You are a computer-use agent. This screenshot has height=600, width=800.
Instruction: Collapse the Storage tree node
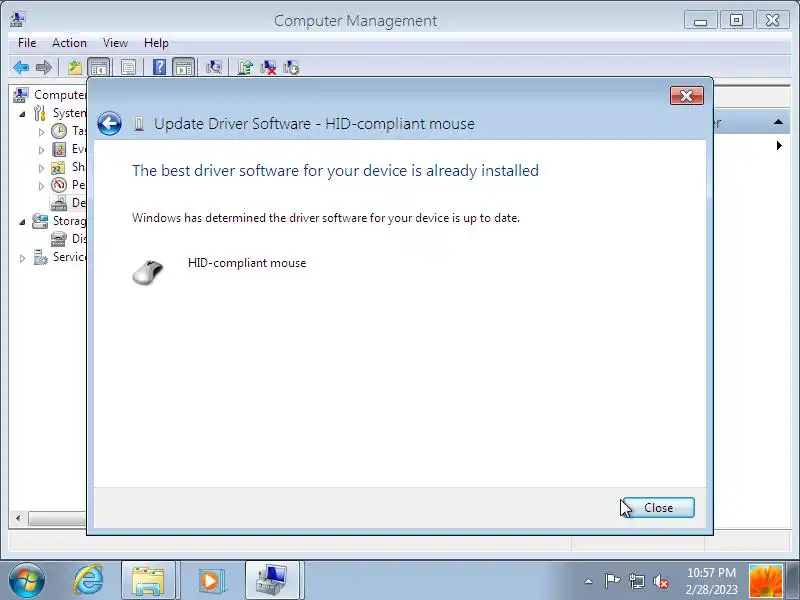click(x=22, y=222)
